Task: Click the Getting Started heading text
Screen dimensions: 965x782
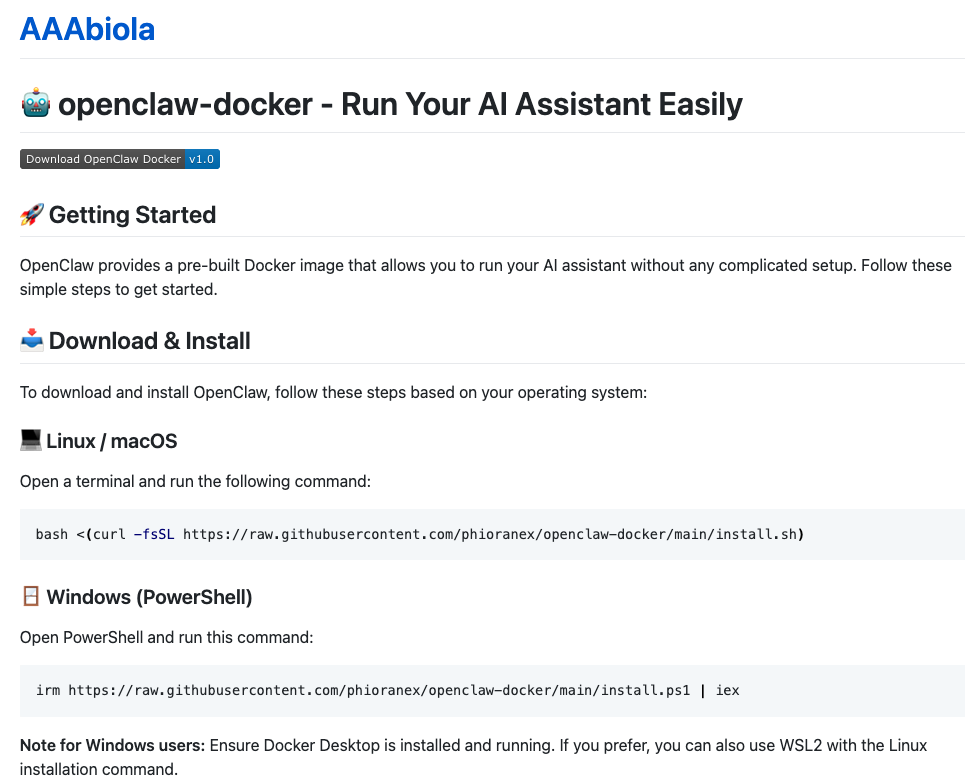Action: 132,215
